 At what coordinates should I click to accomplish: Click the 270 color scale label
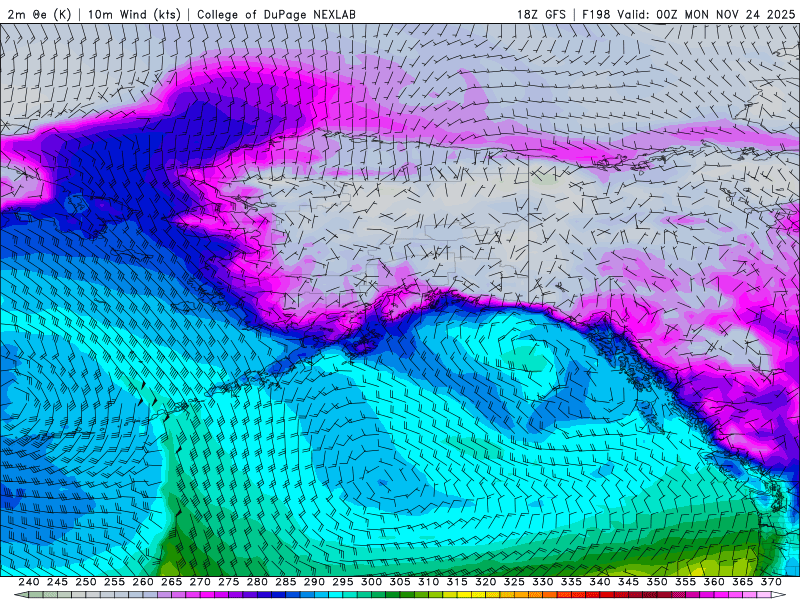[200, 582]
